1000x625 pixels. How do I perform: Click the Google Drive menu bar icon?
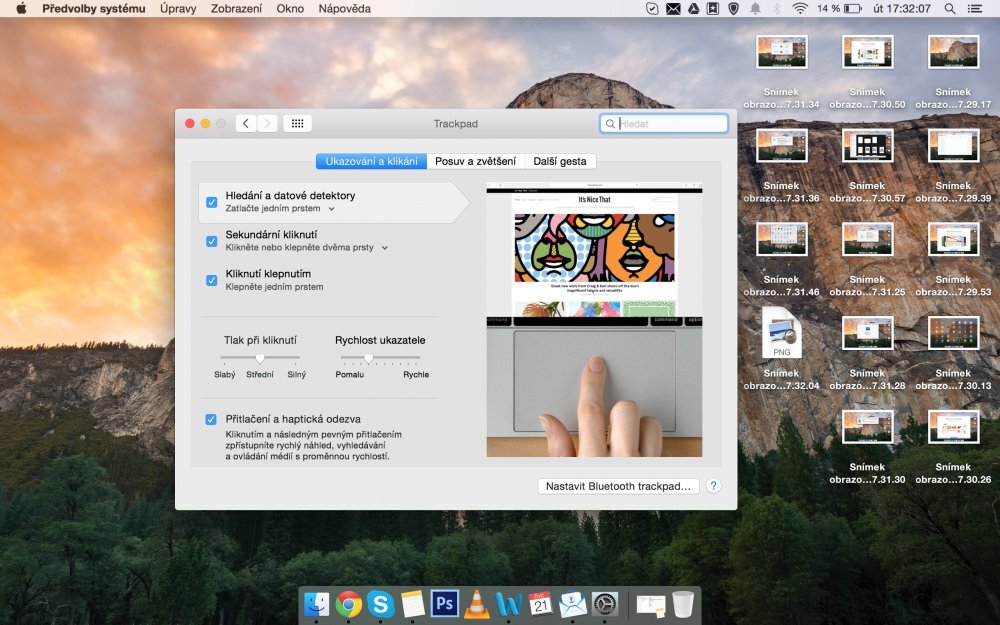click(x=693, y=9)
